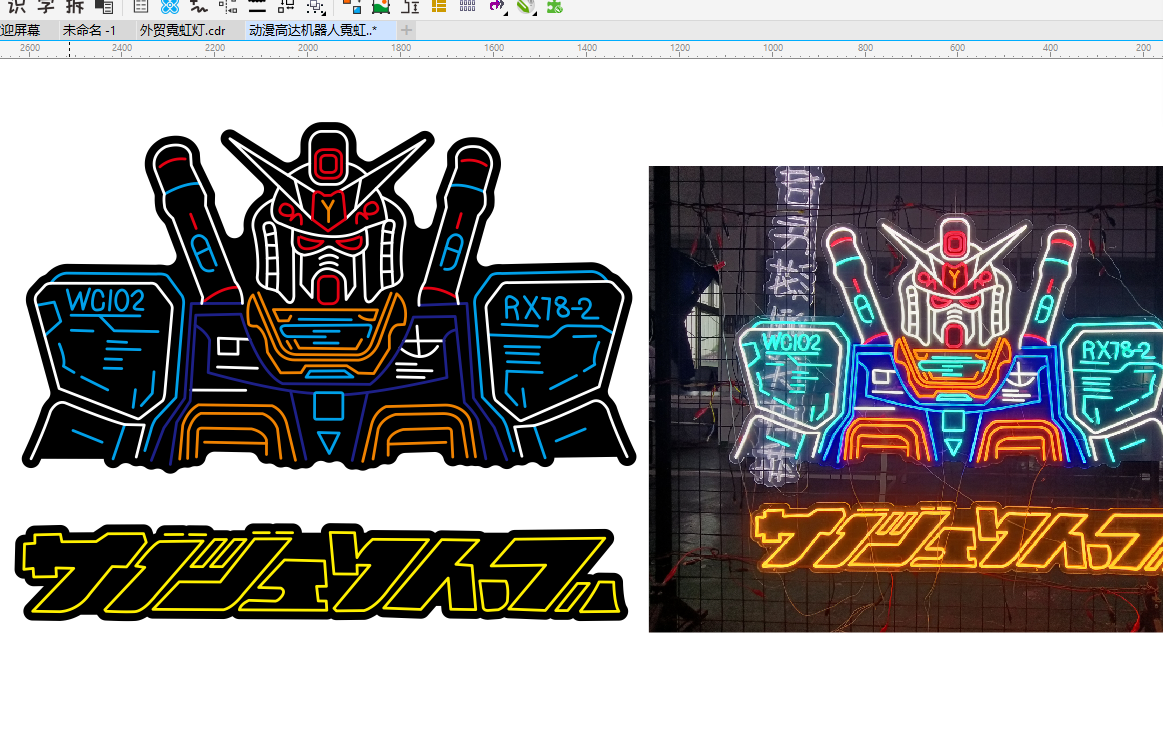The width and height of the screenshot is (1163, 737).
Task: Click the green puzzle piece icon
Action: point(555,7)
